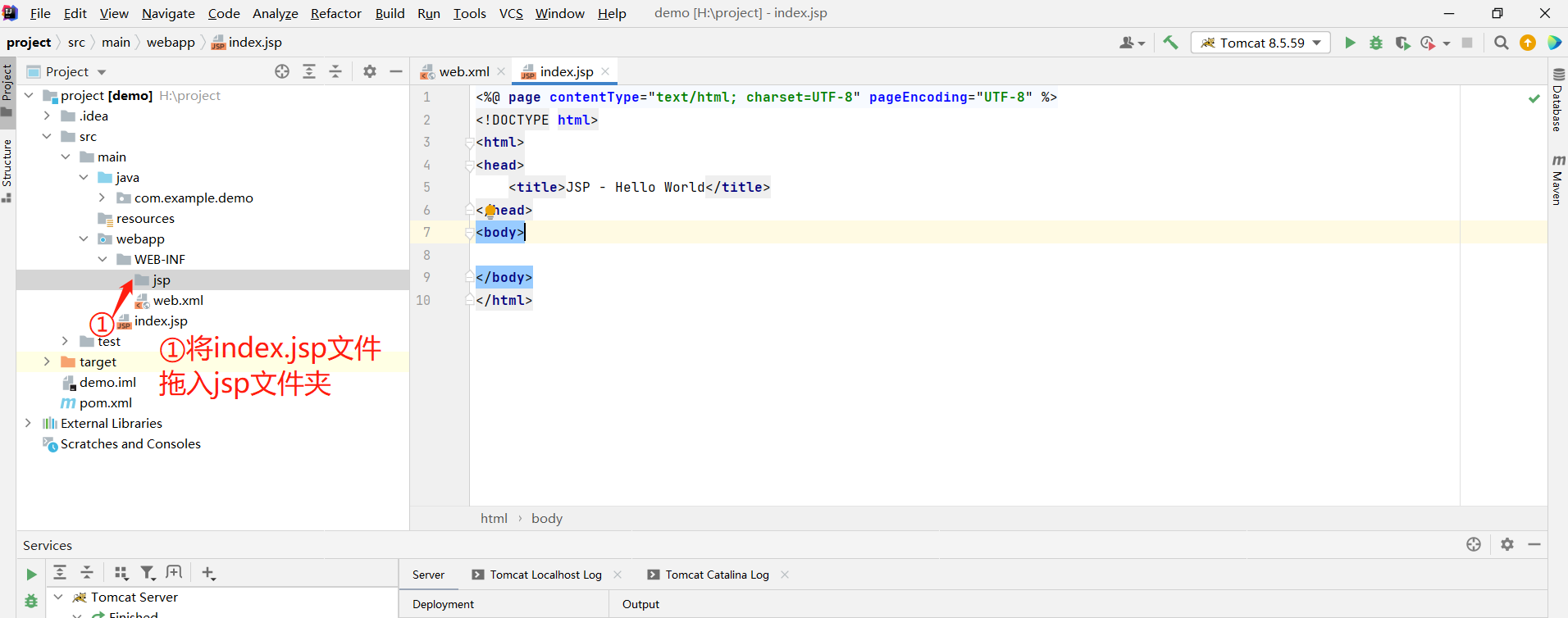Click the Deployment header in Services
Image resolution: width=1568 pixels, height=618 pixels.
pos(443,604)
